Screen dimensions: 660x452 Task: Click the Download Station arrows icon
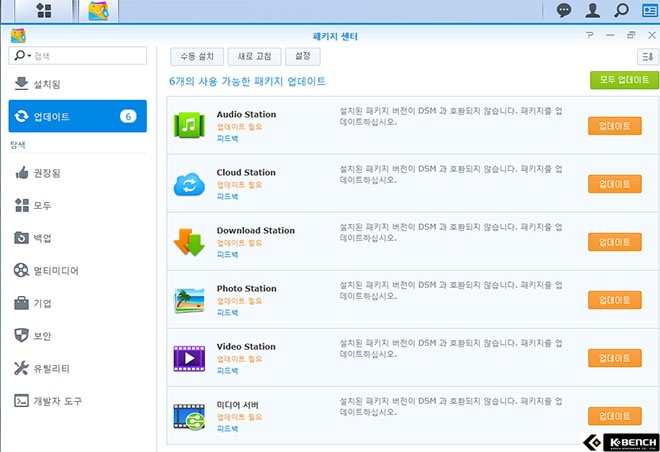pos(189,242)
